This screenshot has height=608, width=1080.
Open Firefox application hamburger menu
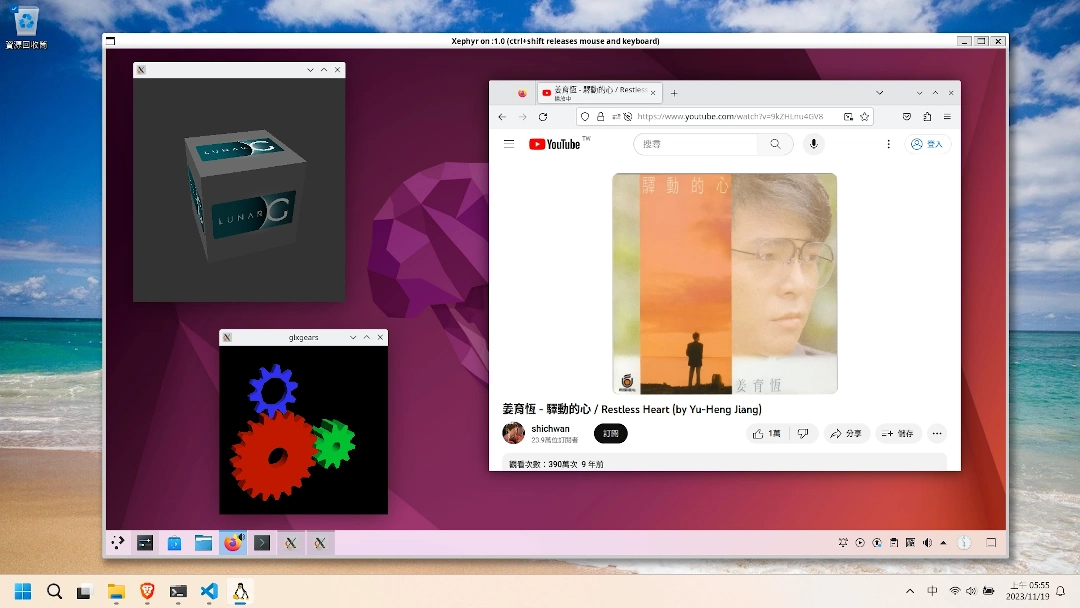coord(947,117)
